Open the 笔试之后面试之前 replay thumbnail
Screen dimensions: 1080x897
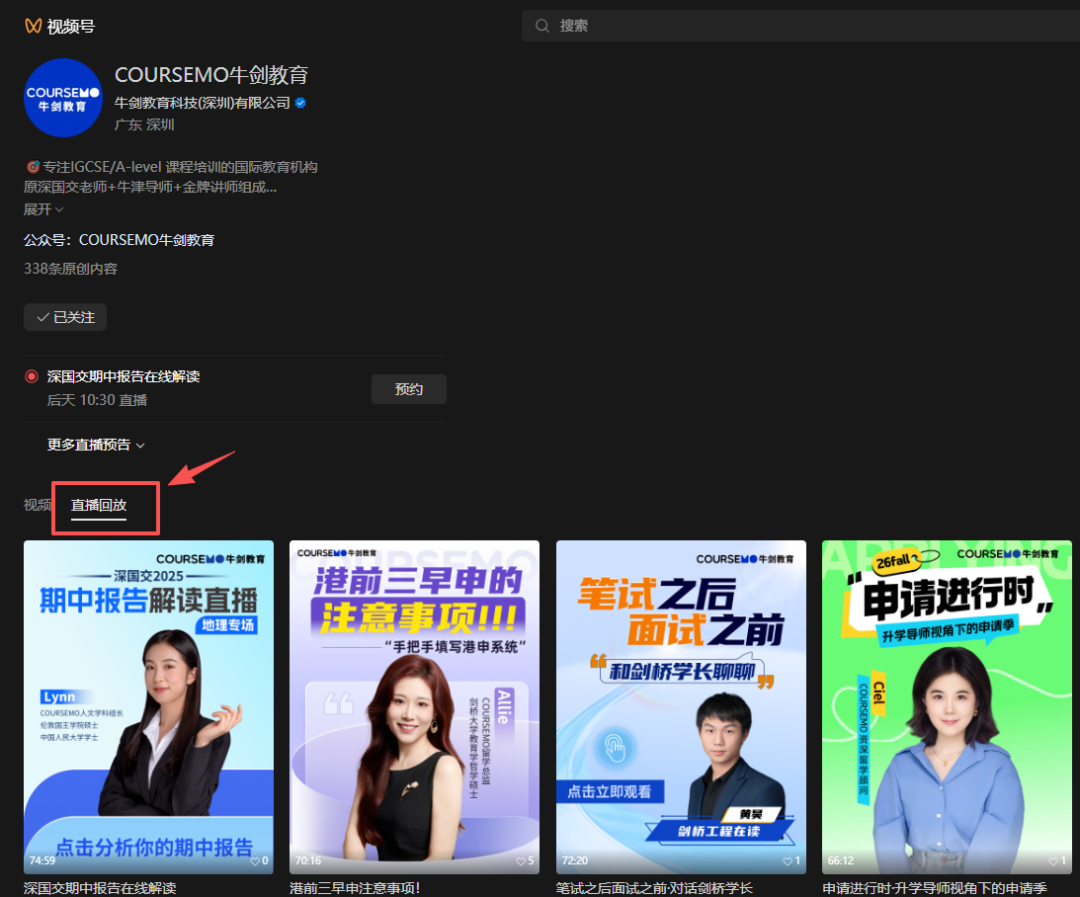pyautogui.click(x=681, y=707)
